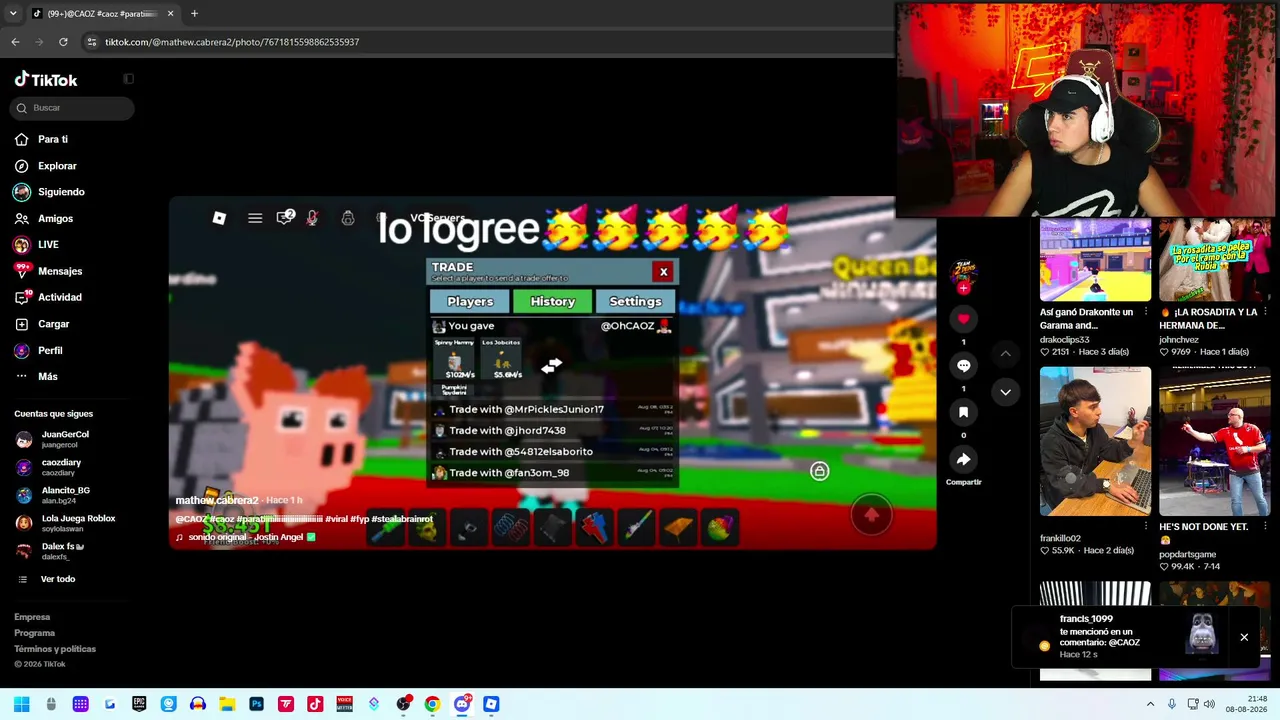Viewport: 1280px width, 720px height.
Task: Open the Windows Start menu
Action: pyautogui.click(x=21, y=704)
